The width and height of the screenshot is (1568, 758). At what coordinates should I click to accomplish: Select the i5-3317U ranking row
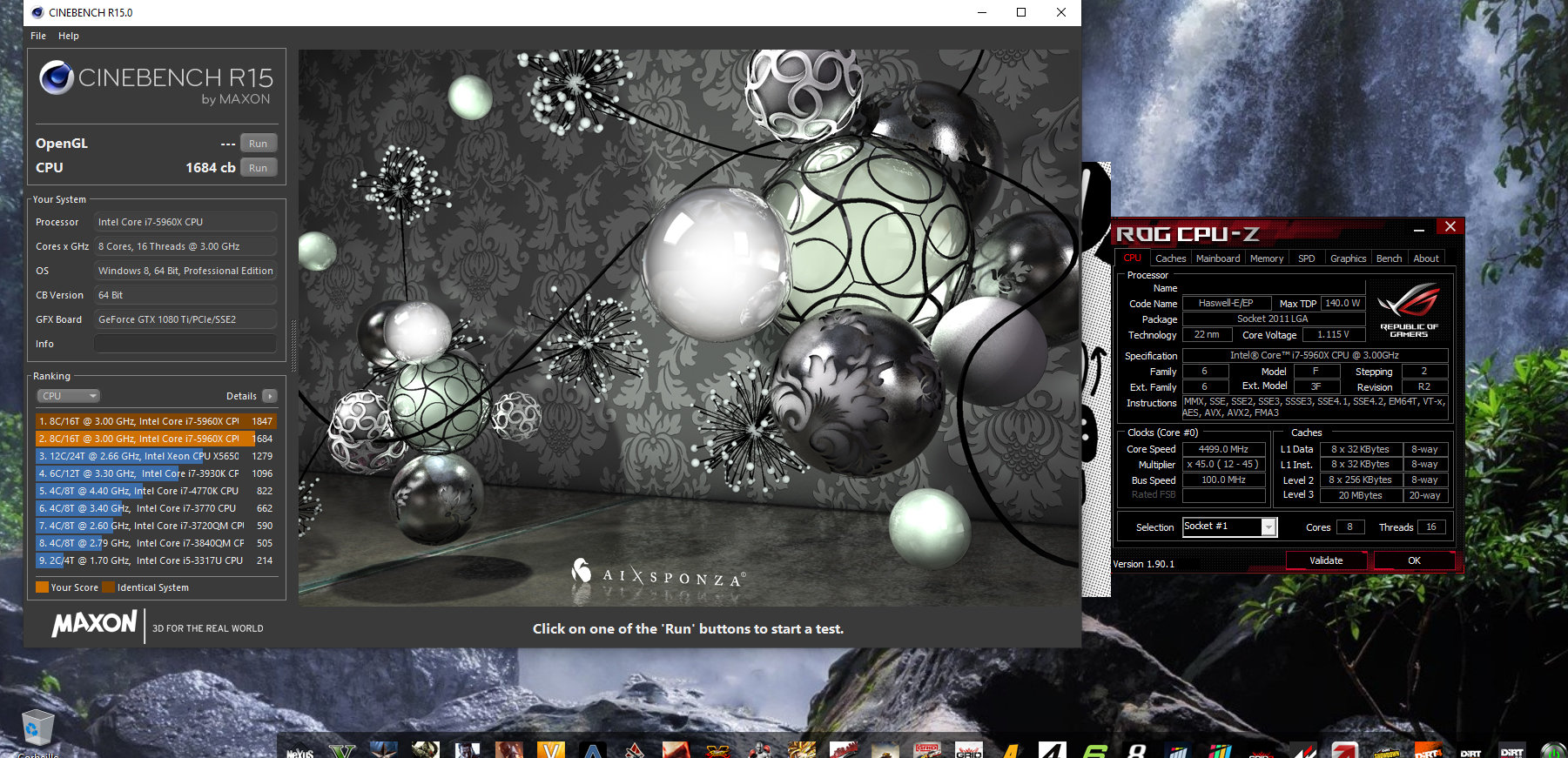[x=156, y=560]
